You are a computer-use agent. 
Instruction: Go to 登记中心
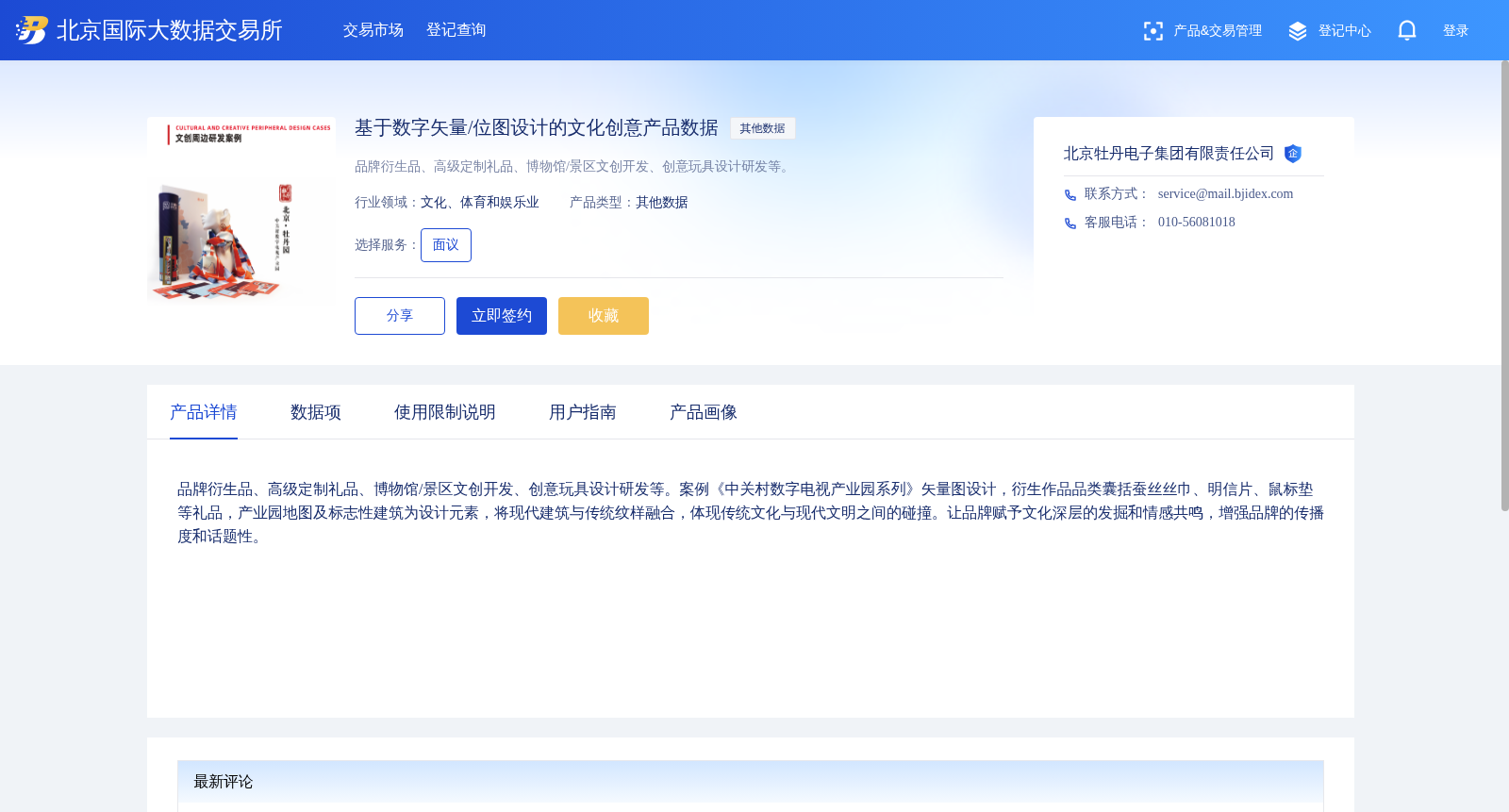1345,31
